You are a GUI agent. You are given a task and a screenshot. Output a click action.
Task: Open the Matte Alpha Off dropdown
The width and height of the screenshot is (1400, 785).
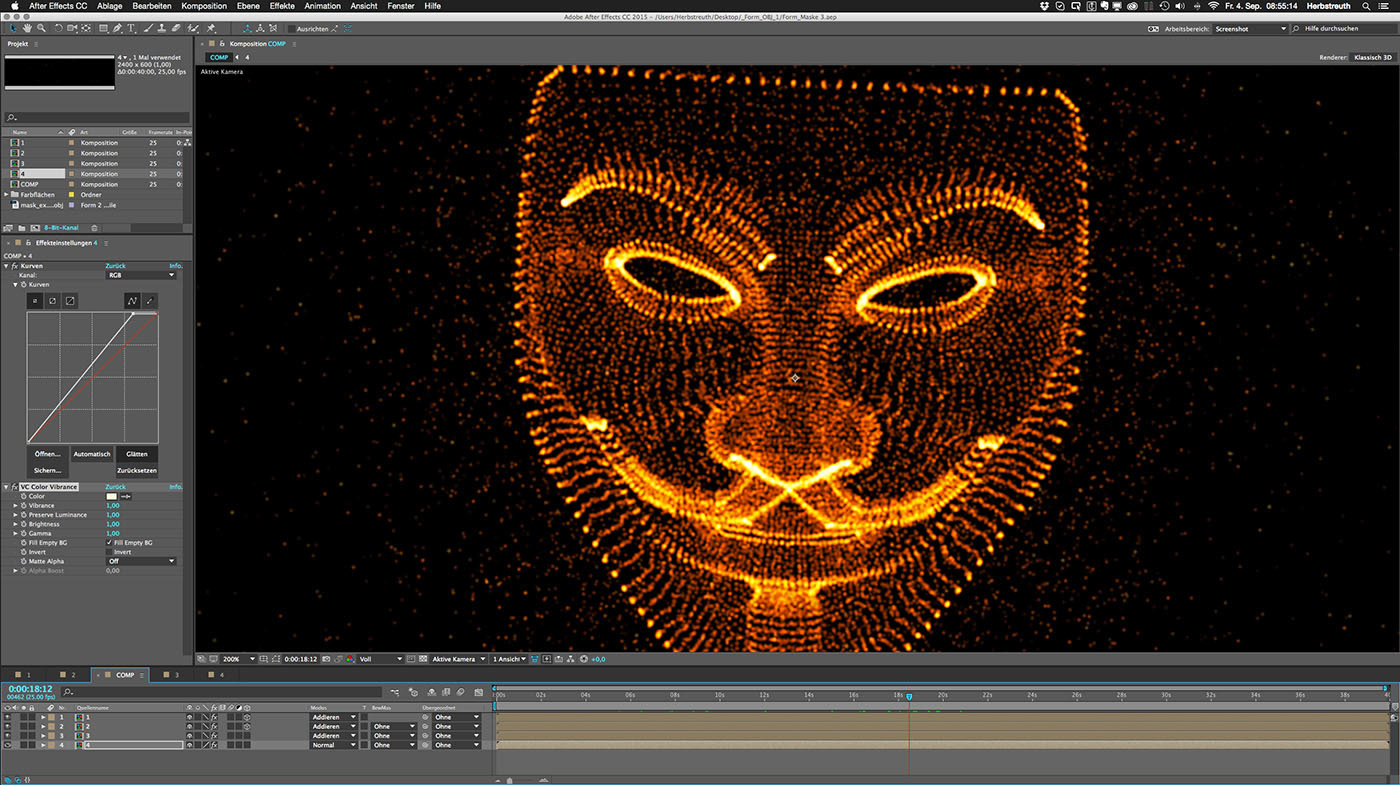[x=141, y=561]
